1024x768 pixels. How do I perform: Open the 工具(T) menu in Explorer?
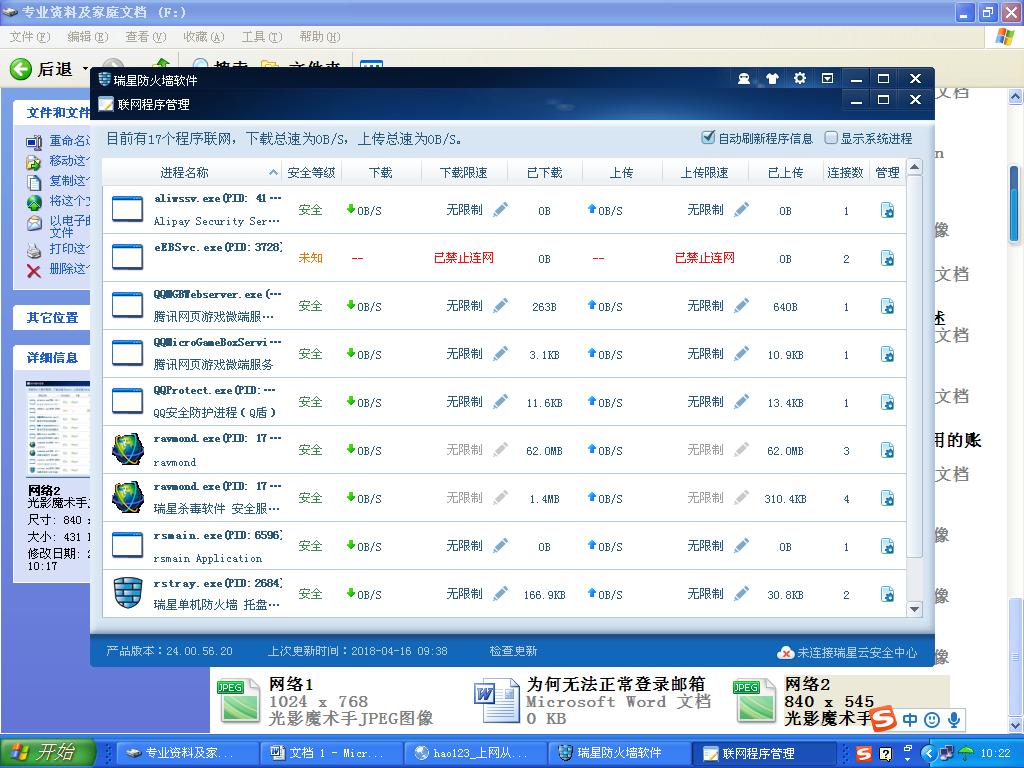tap(261, 37)
